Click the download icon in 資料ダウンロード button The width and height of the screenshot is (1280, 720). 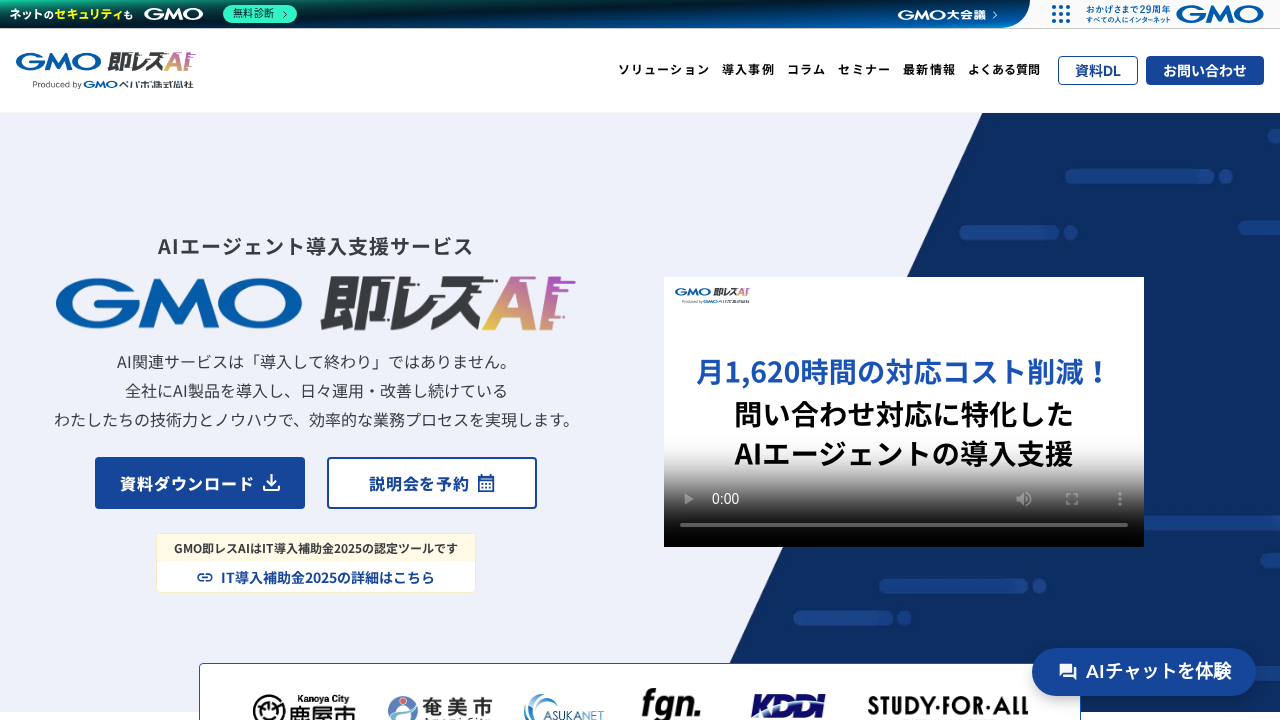click(272, 482)
